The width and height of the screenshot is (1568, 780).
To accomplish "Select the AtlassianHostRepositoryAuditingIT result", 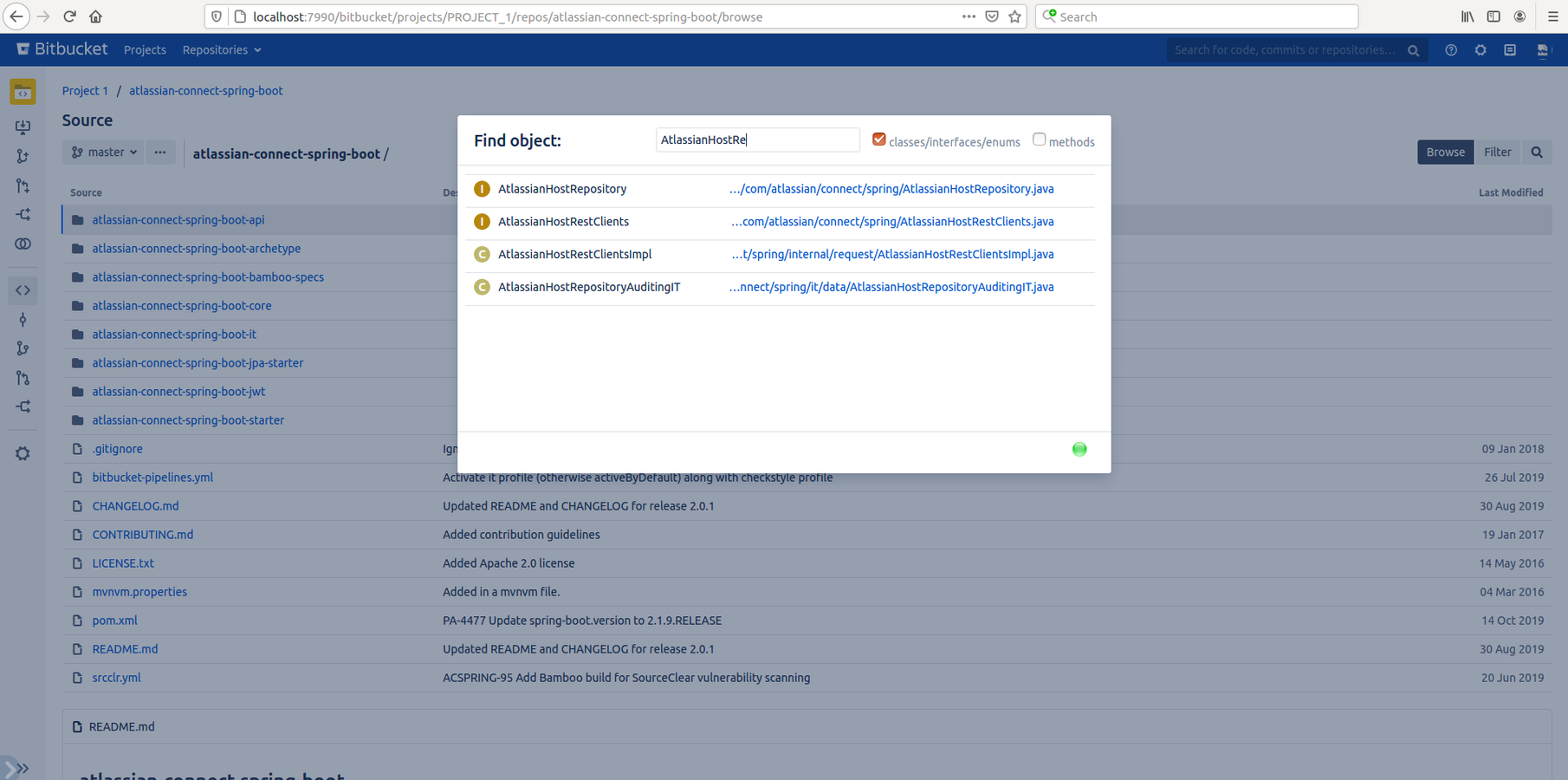I will click(589, 288).
